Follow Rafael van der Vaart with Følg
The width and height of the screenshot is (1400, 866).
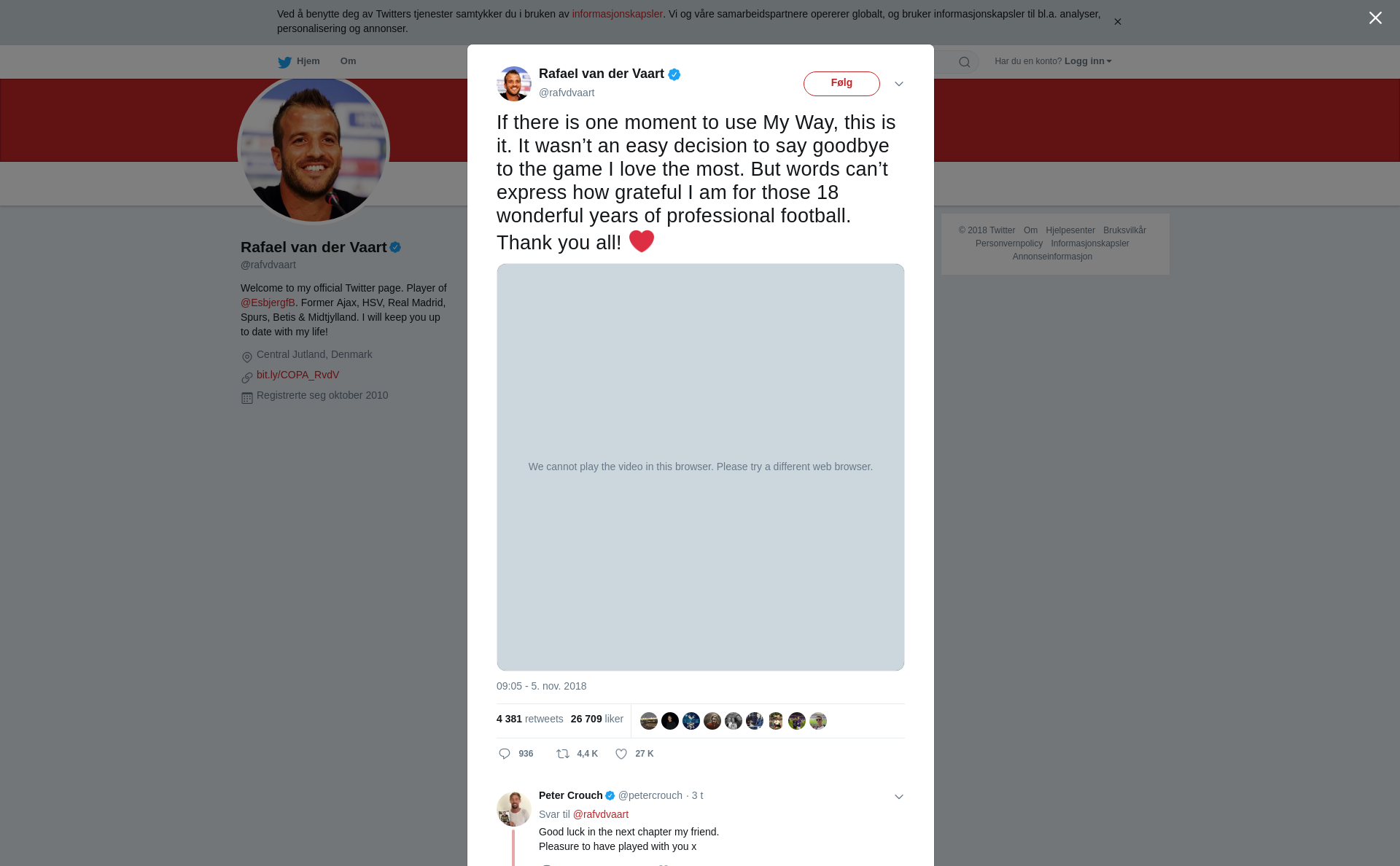pyautogui.click(x=841, y=84)
